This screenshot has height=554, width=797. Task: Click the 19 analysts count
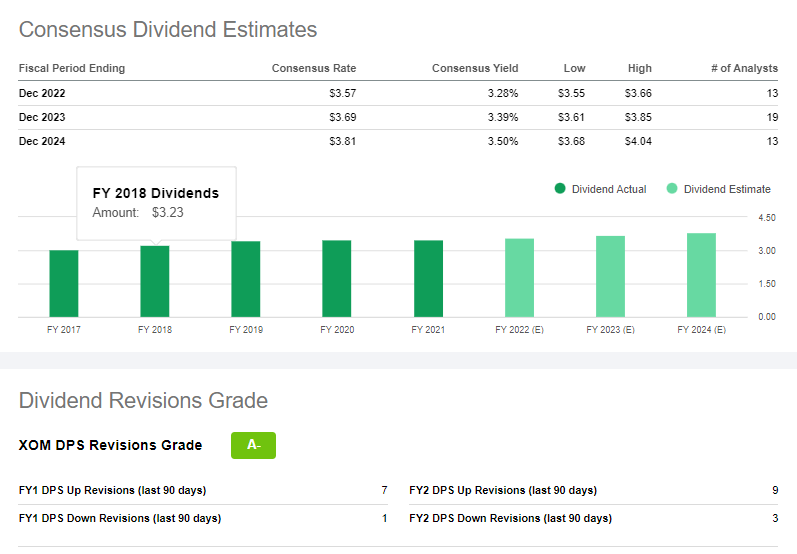point(772,117)
